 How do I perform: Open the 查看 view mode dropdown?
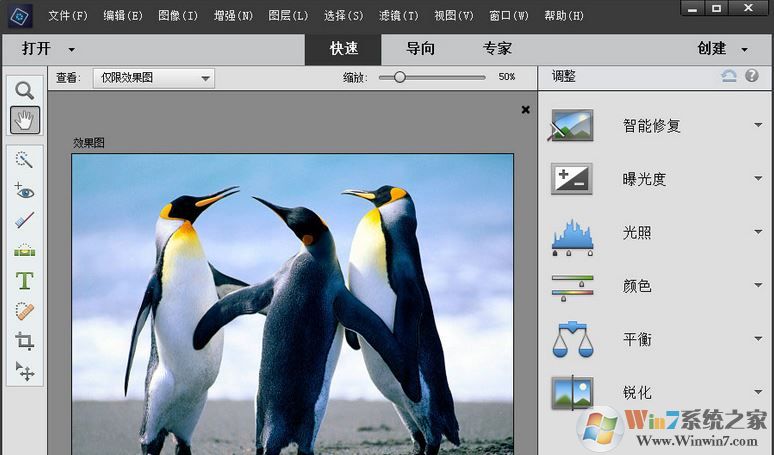tap(154, 78)
